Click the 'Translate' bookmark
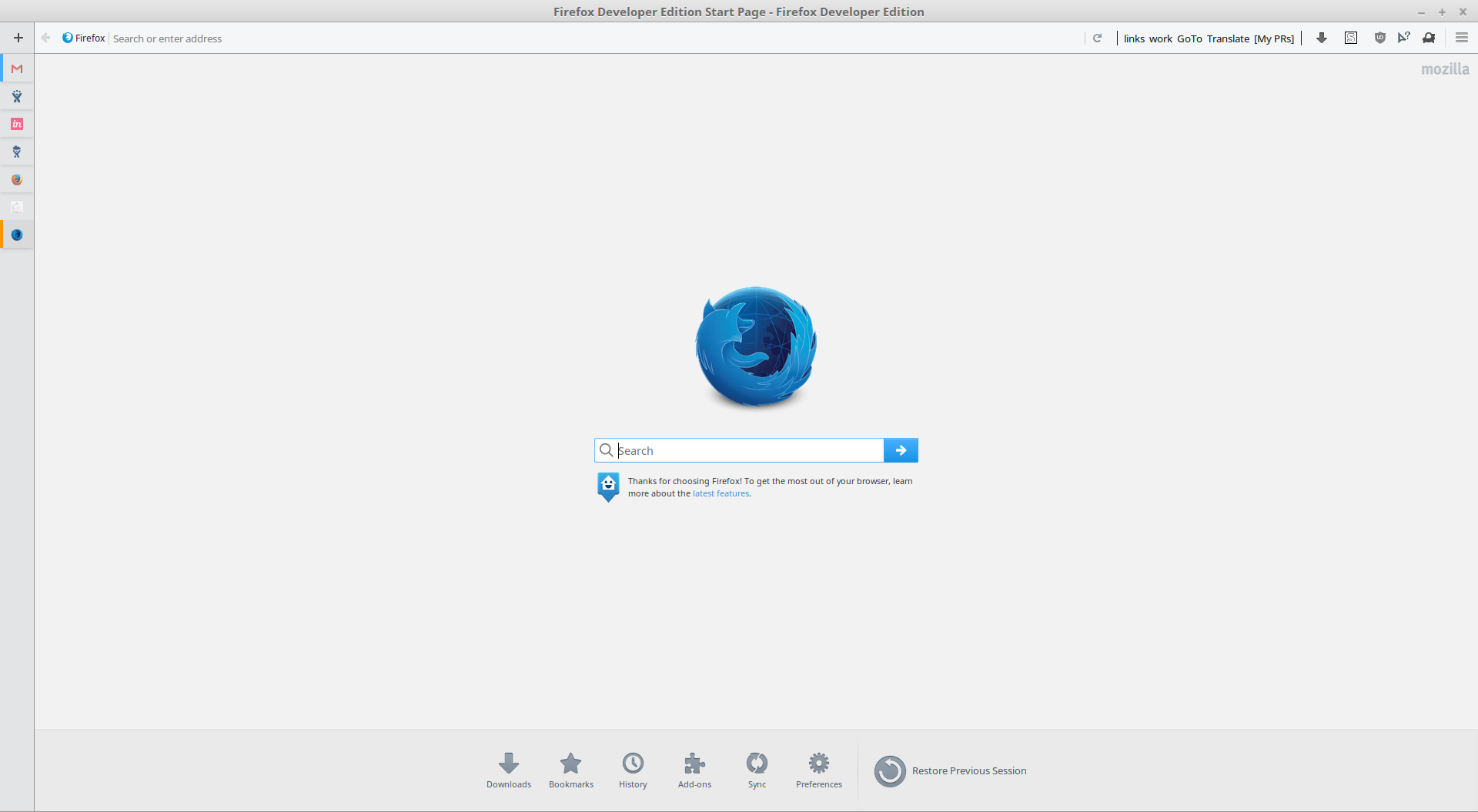Screen dimensions: 1478x812 [1228, 38]
